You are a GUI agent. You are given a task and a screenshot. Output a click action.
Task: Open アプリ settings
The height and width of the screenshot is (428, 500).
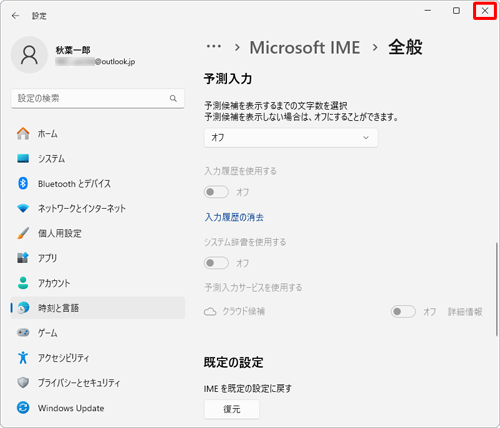pos(98,258)
